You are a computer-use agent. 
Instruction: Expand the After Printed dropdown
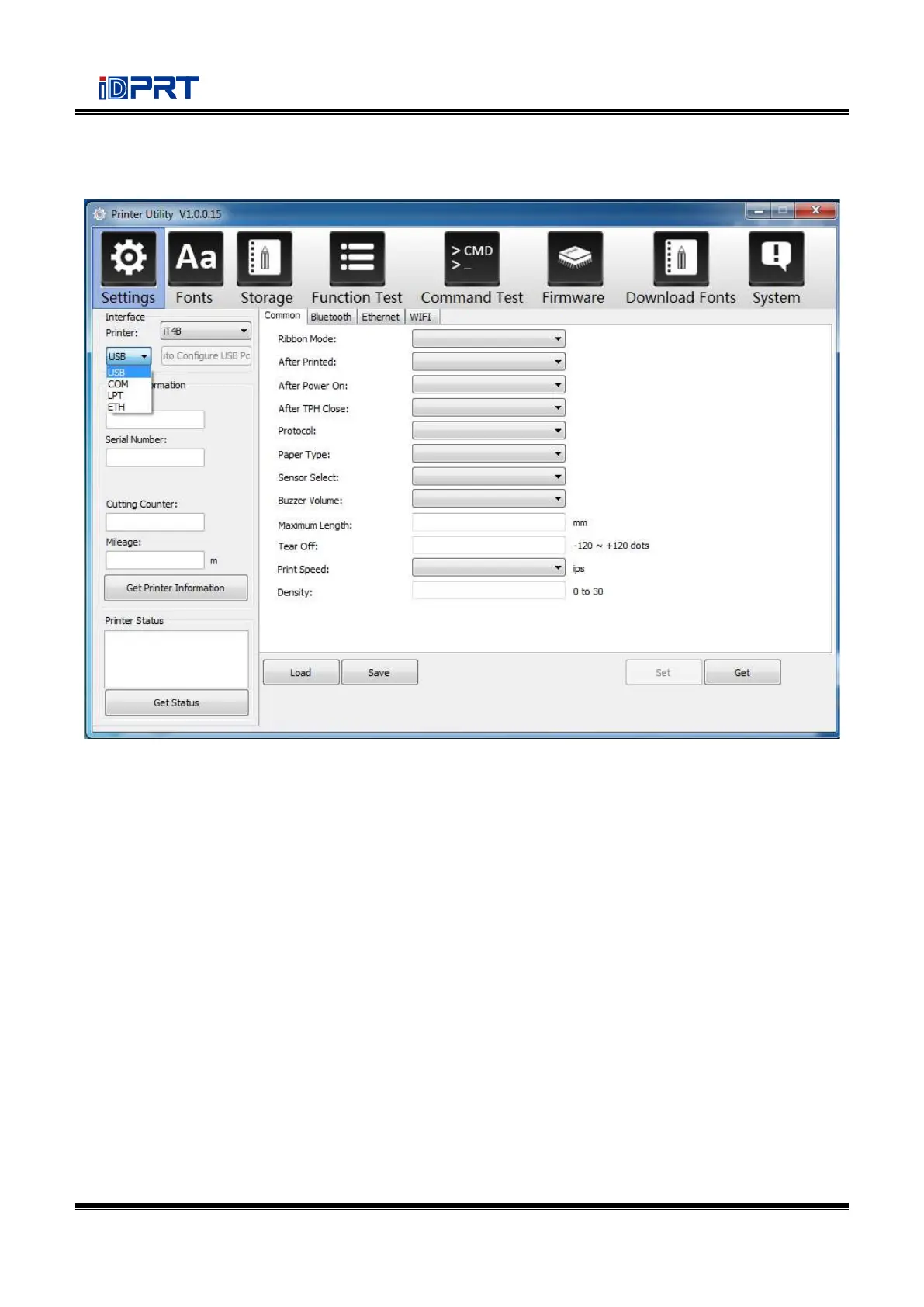click(489, 362)
